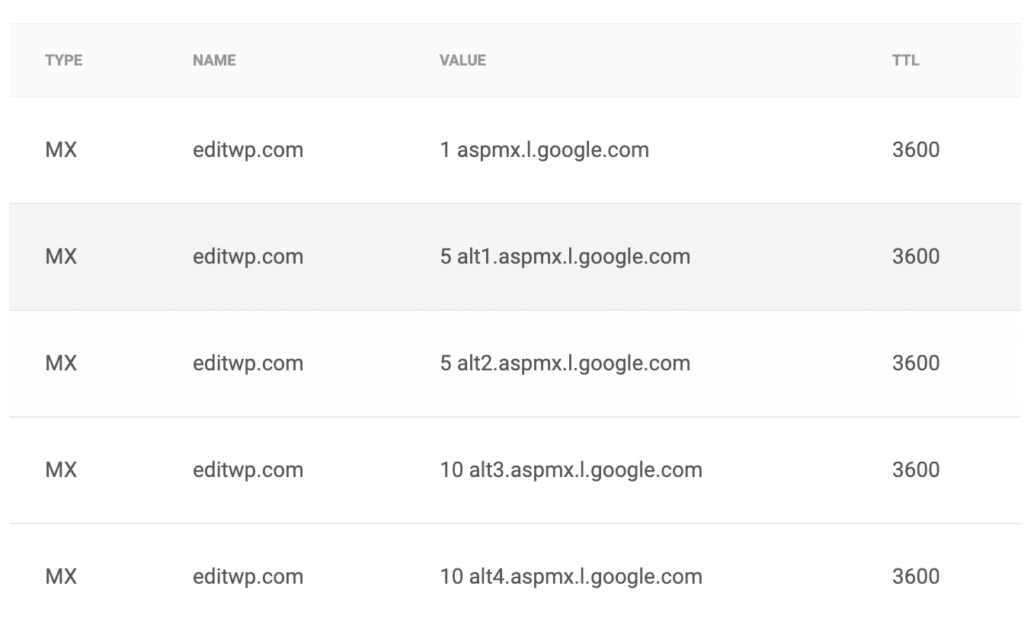This screenshot has height=634, width=1024.
Task: Click editwp.com in the alt2.aspmx row
Action: [248, 363]
